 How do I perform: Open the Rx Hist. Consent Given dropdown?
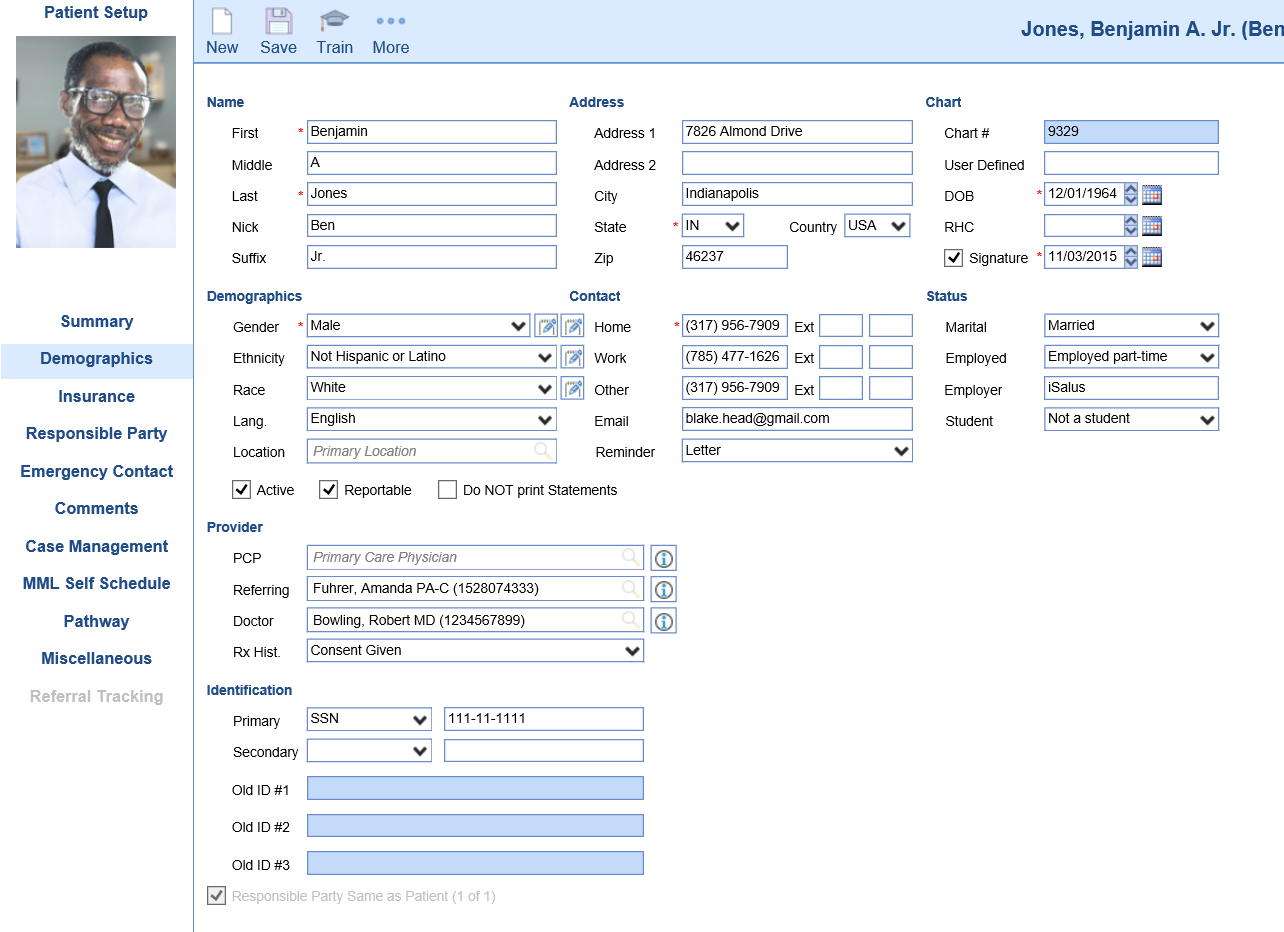pos(475,651)
